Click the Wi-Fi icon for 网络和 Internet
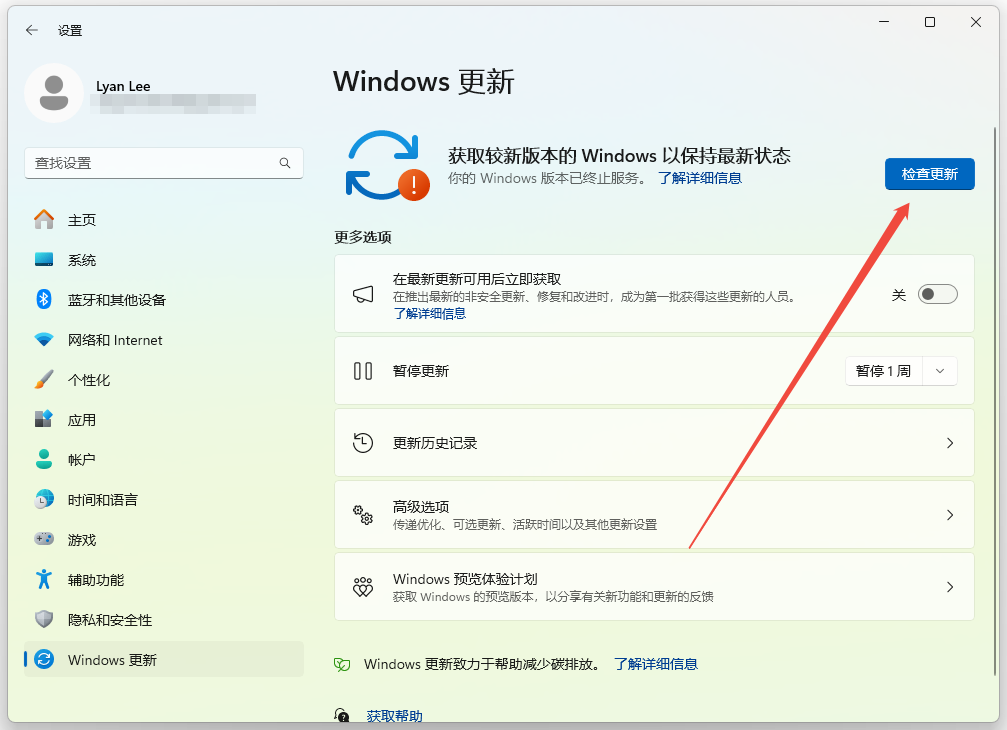The image size is (1007, 730). tap(44, 340)
